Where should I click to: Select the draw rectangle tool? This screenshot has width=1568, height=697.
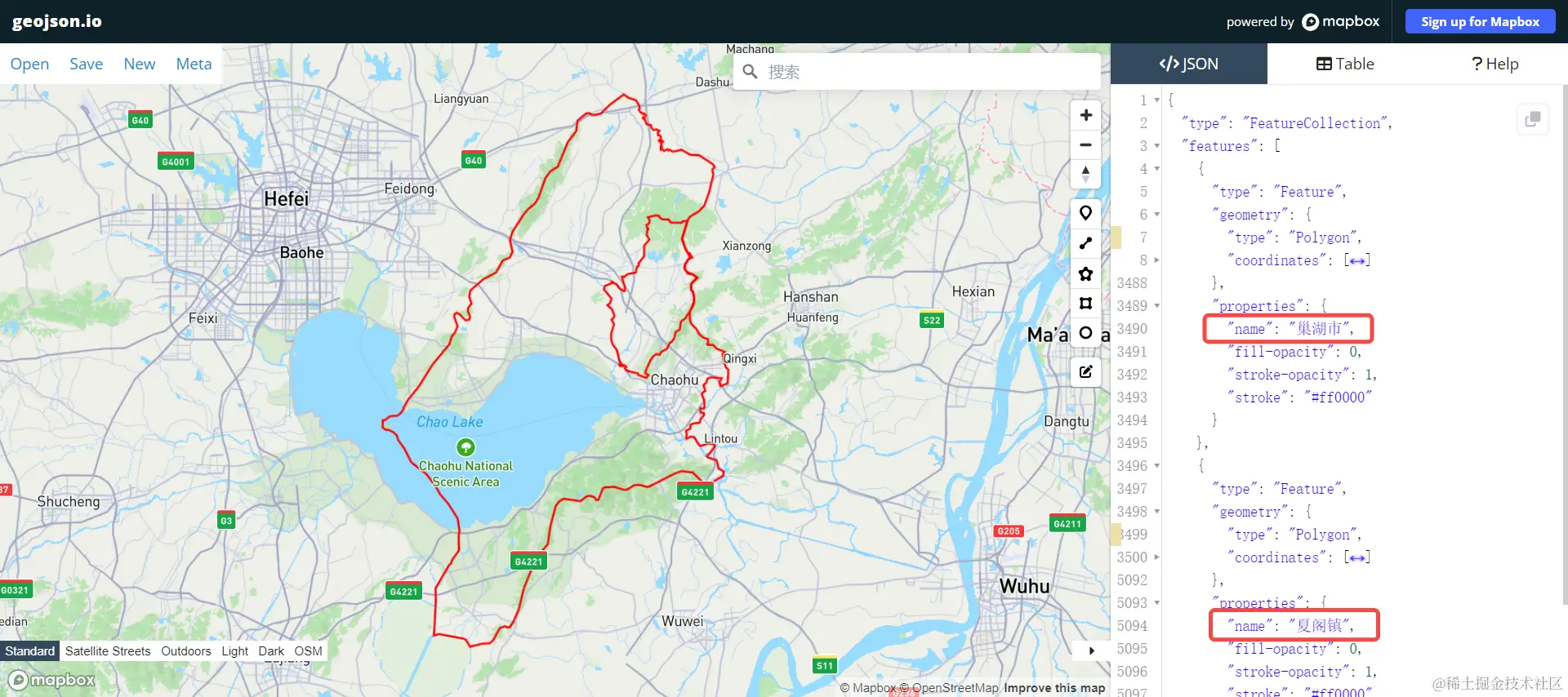(1085, 303)
